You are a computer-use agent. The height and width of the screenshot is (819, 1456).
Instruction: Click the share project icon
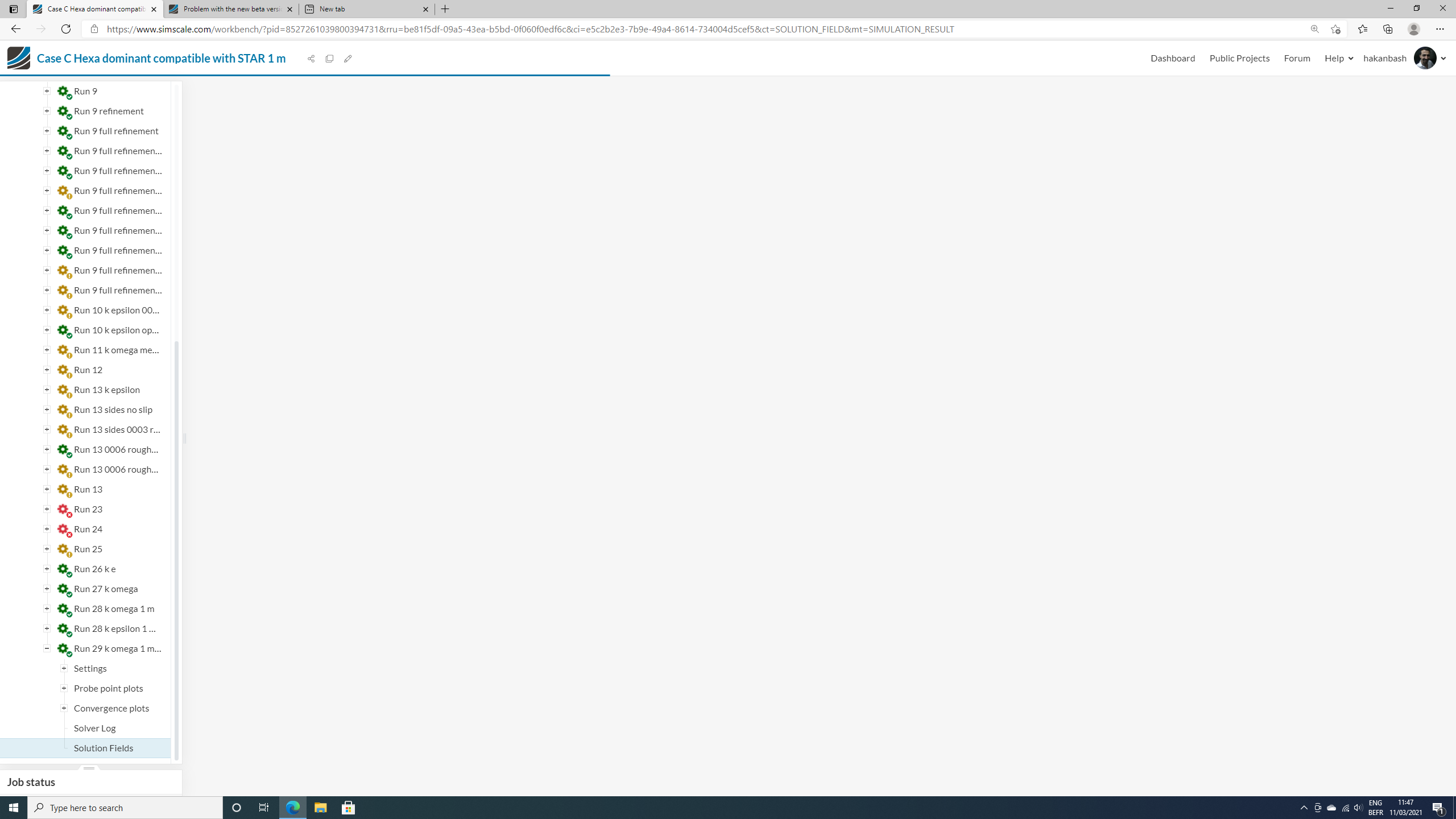click(x=311, y=59)
